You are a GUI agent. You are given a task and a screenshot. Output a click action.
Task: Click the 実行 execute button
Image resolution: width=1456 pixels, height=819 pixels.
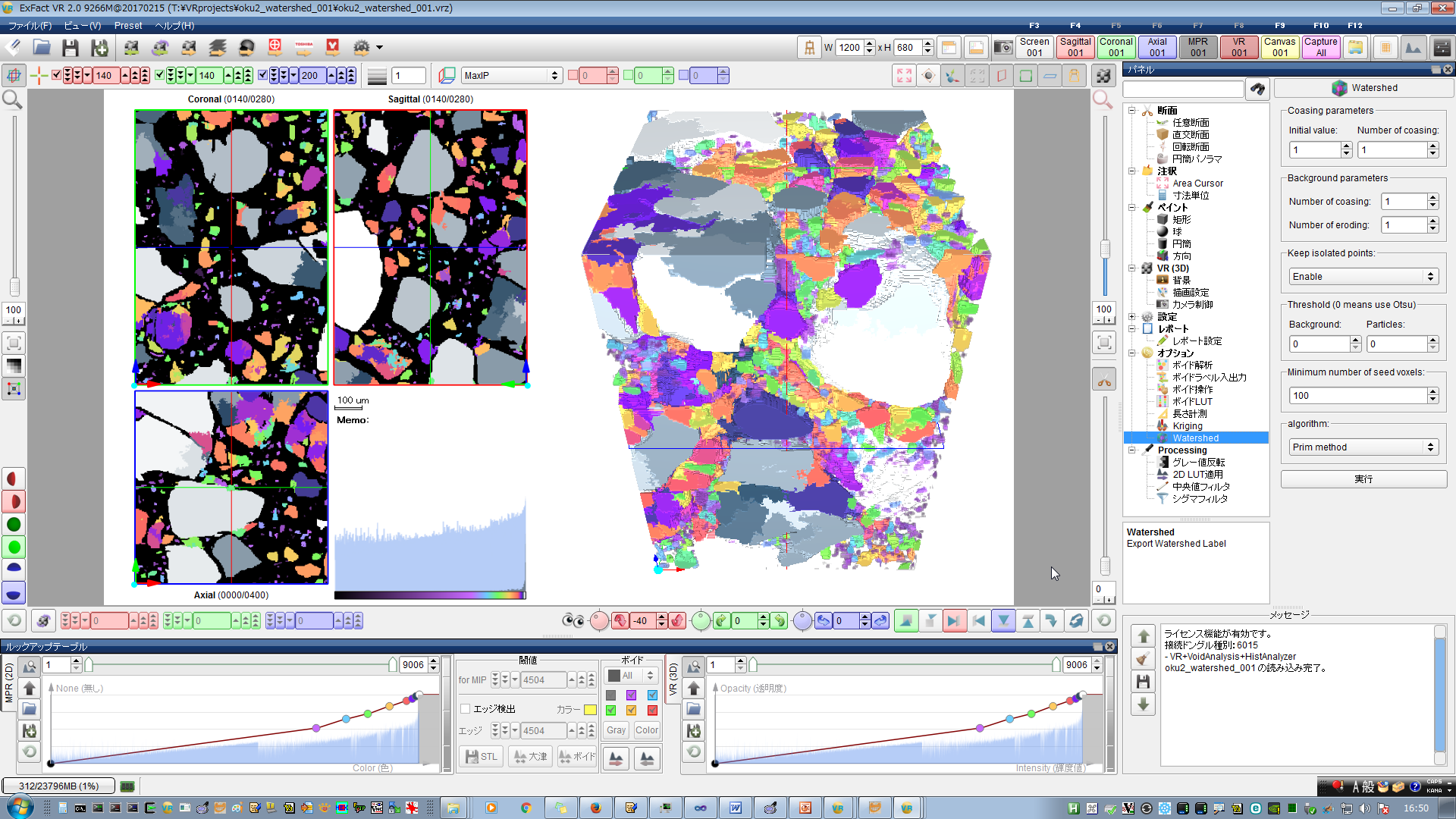[1363, 479]
